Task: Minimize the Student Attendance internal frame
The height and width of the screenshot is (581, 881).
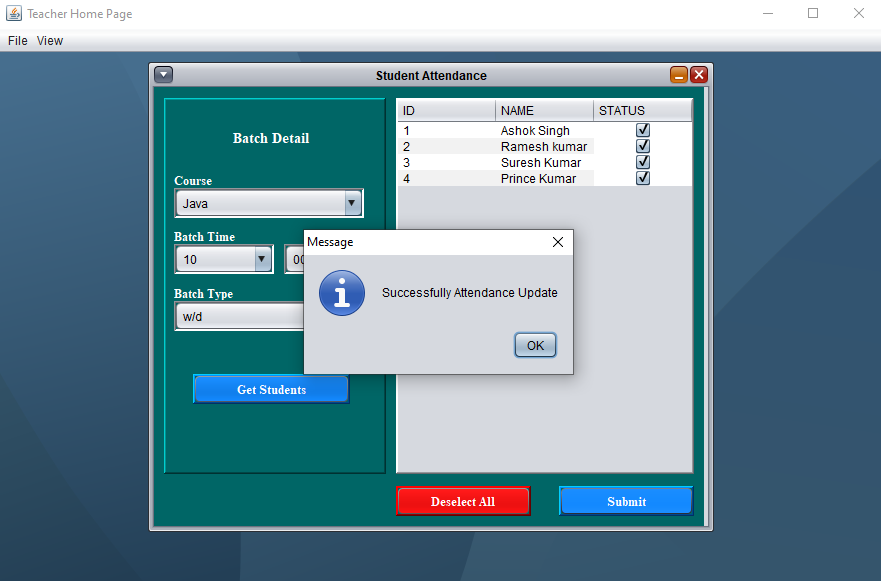Action: (678, 74)
